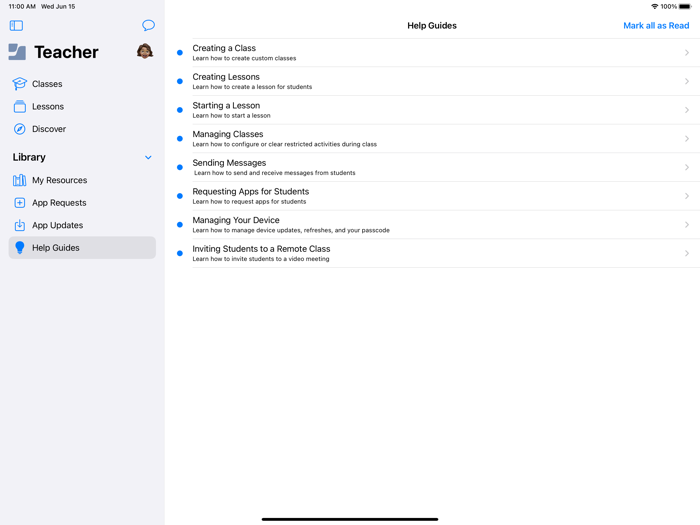Screen dimensions: 700x525
Task: Click the battery status icon
Action: pyautogui.click(x=685, y=6)
